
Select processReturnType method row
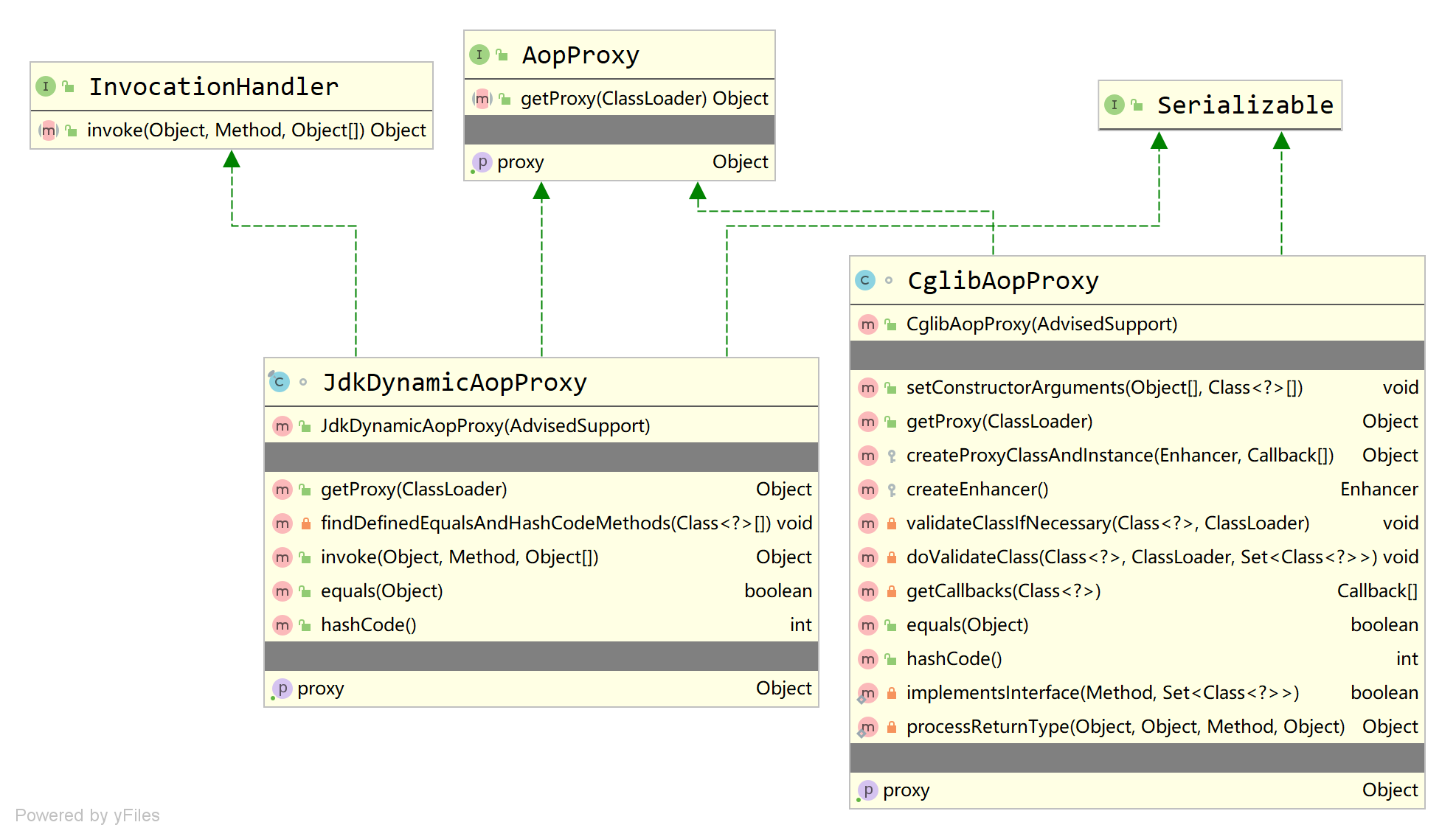tap(1137, 727)
